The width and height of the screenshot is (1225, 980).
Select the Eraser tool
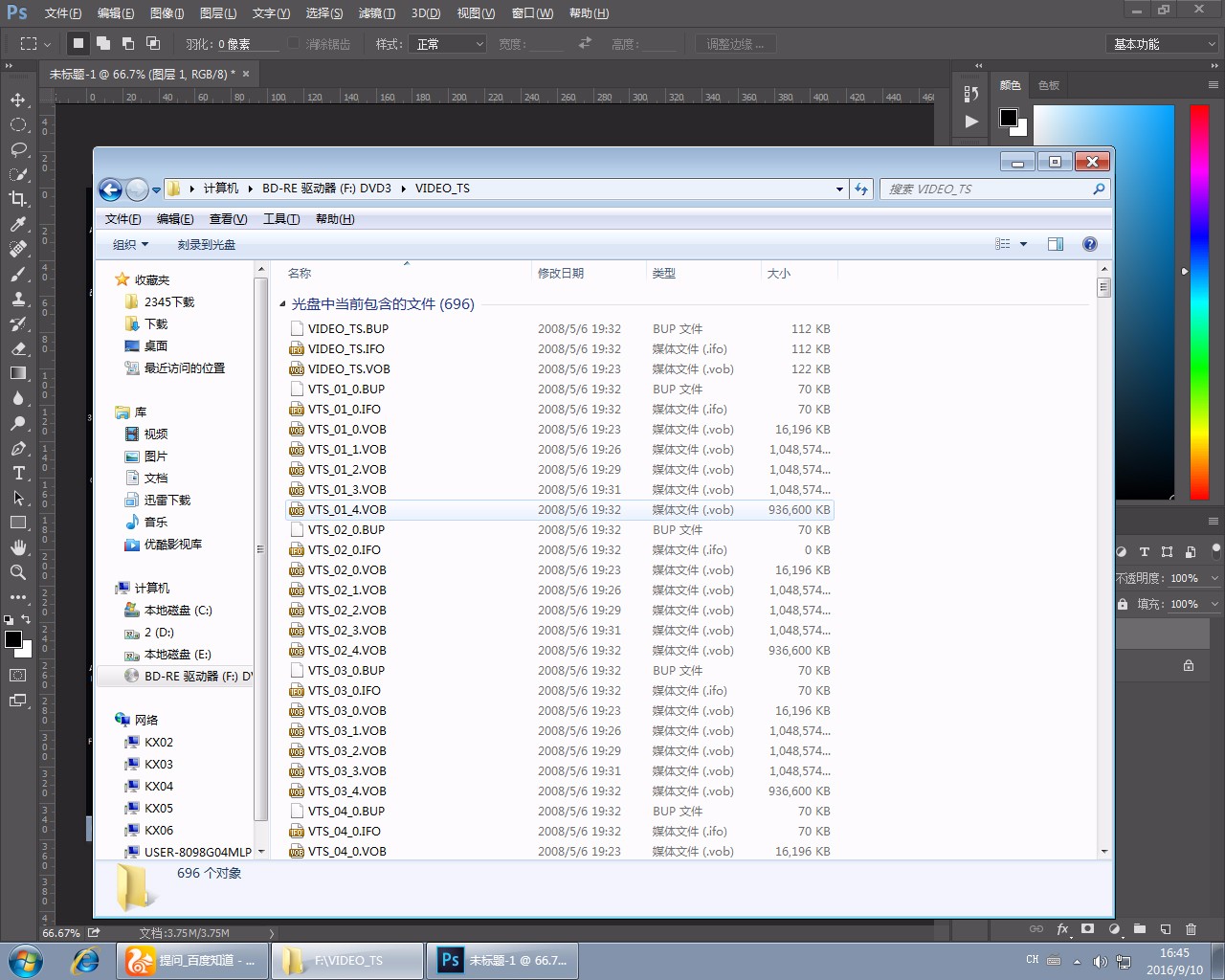(x=18, y=348)
